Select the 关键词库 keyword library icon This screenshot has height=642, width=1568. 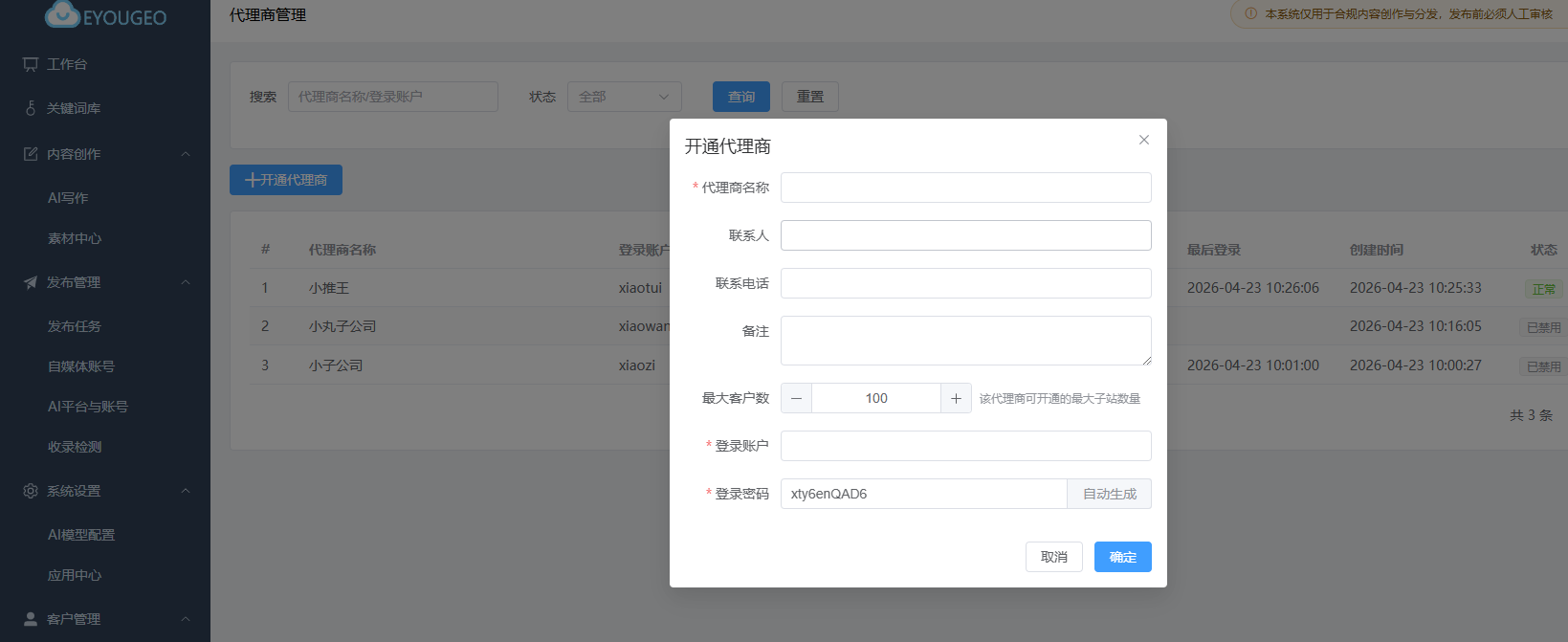(x=31, y=108)
